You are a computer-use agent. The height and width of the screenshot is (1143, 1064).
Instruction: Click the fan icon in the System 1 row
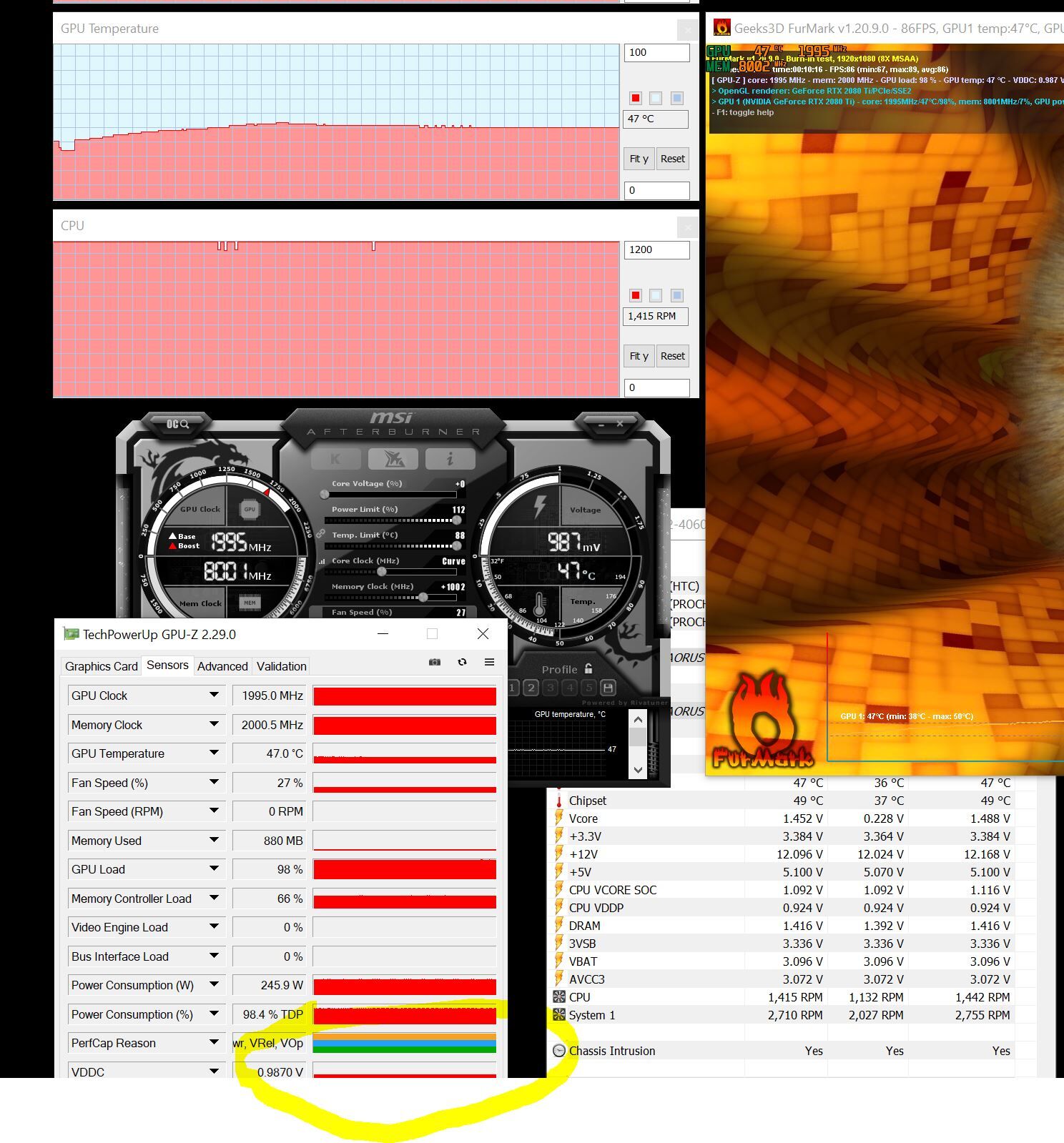[x=559, y=1015]
